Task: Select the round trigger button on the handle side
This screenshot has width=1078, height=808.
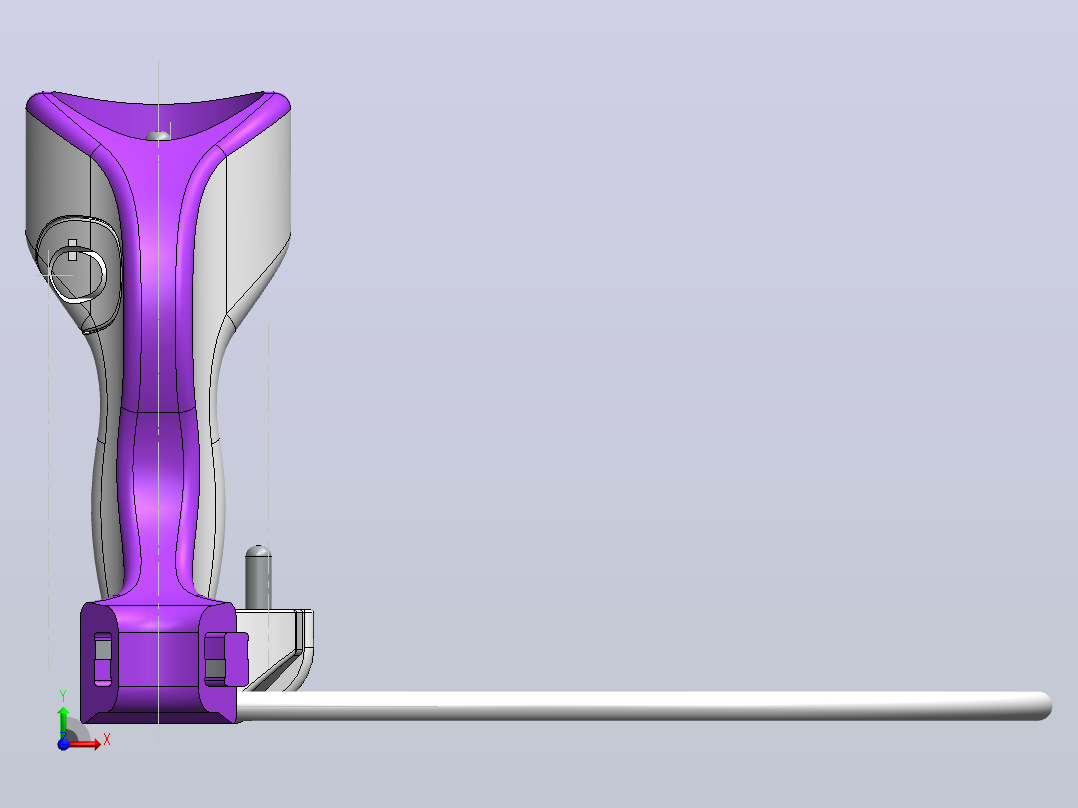Action: click(78, 274)
